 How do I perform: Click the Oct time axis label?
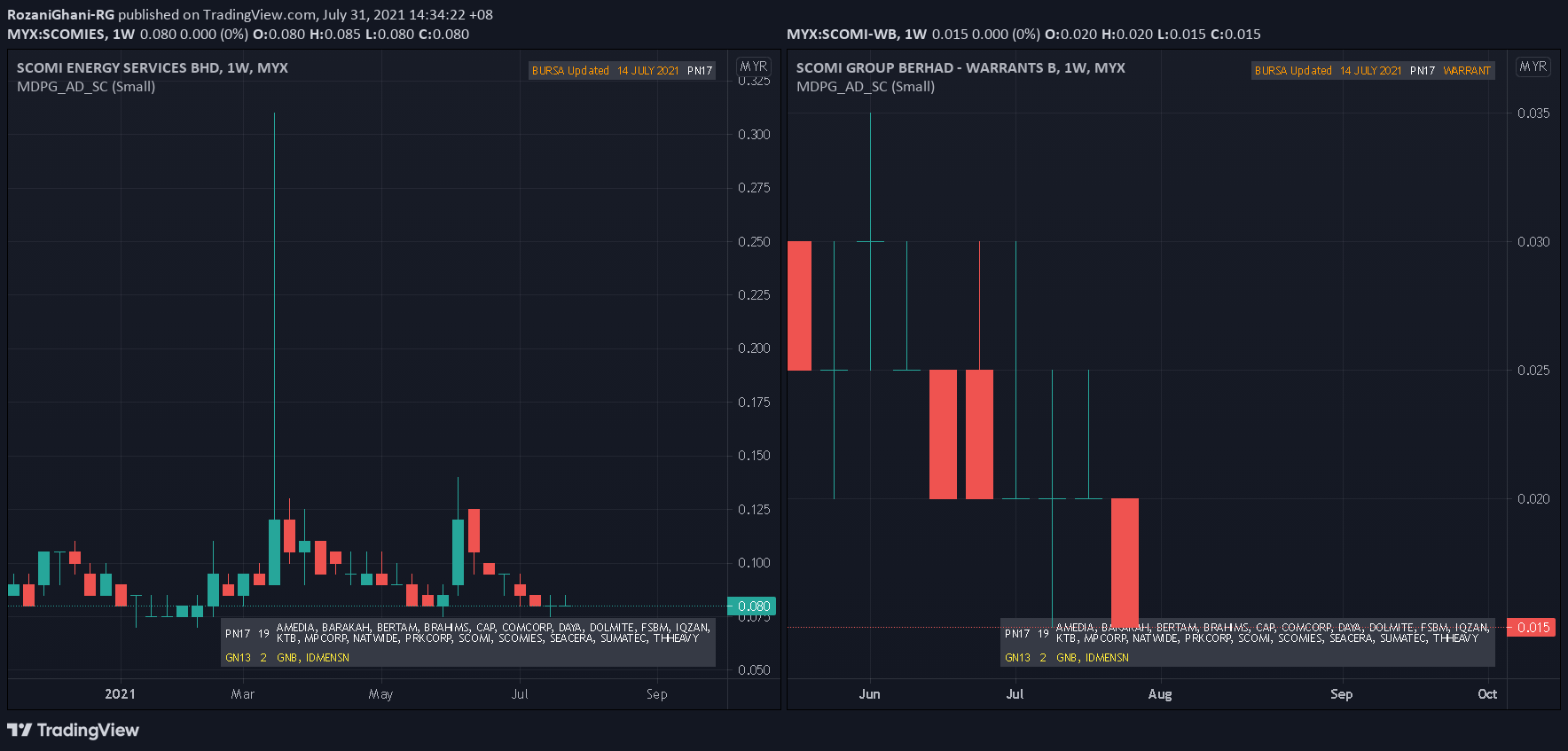coord(1487,693)
